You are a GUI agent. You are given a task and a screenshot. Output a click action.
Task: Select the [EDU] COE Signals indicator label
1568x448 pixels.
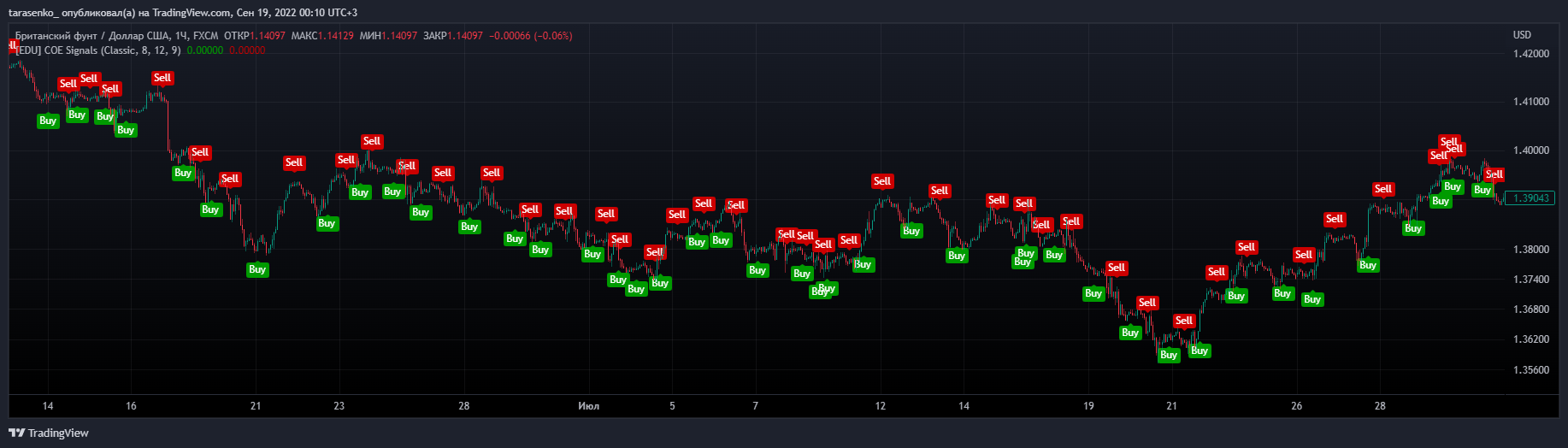pyautogui.click(x=97, y=50)
